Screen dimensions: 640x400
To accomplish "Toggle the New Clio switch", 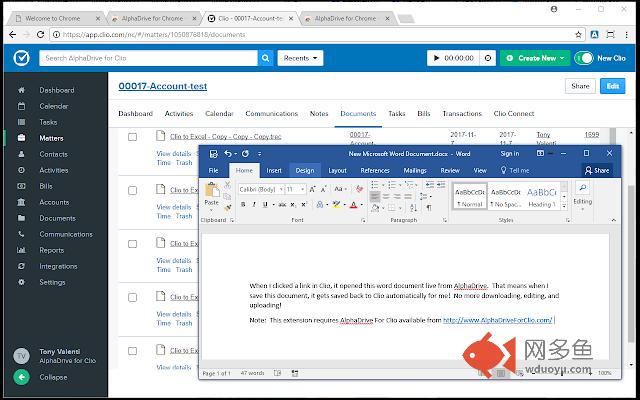I will click(584, 58).
